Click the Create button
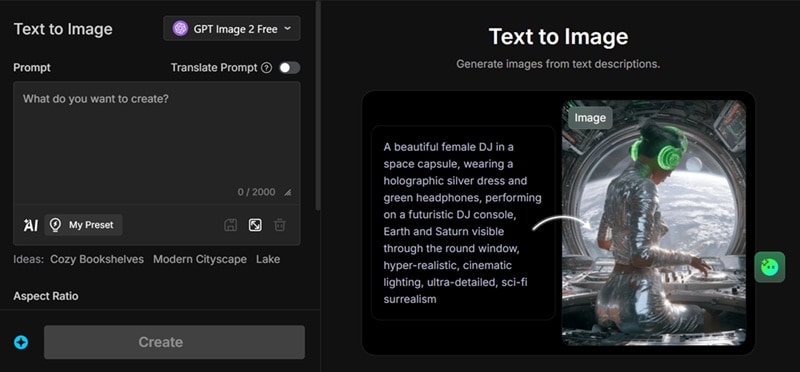The width and height of the screenshot is (800, 372). click(x=174, y=342)
